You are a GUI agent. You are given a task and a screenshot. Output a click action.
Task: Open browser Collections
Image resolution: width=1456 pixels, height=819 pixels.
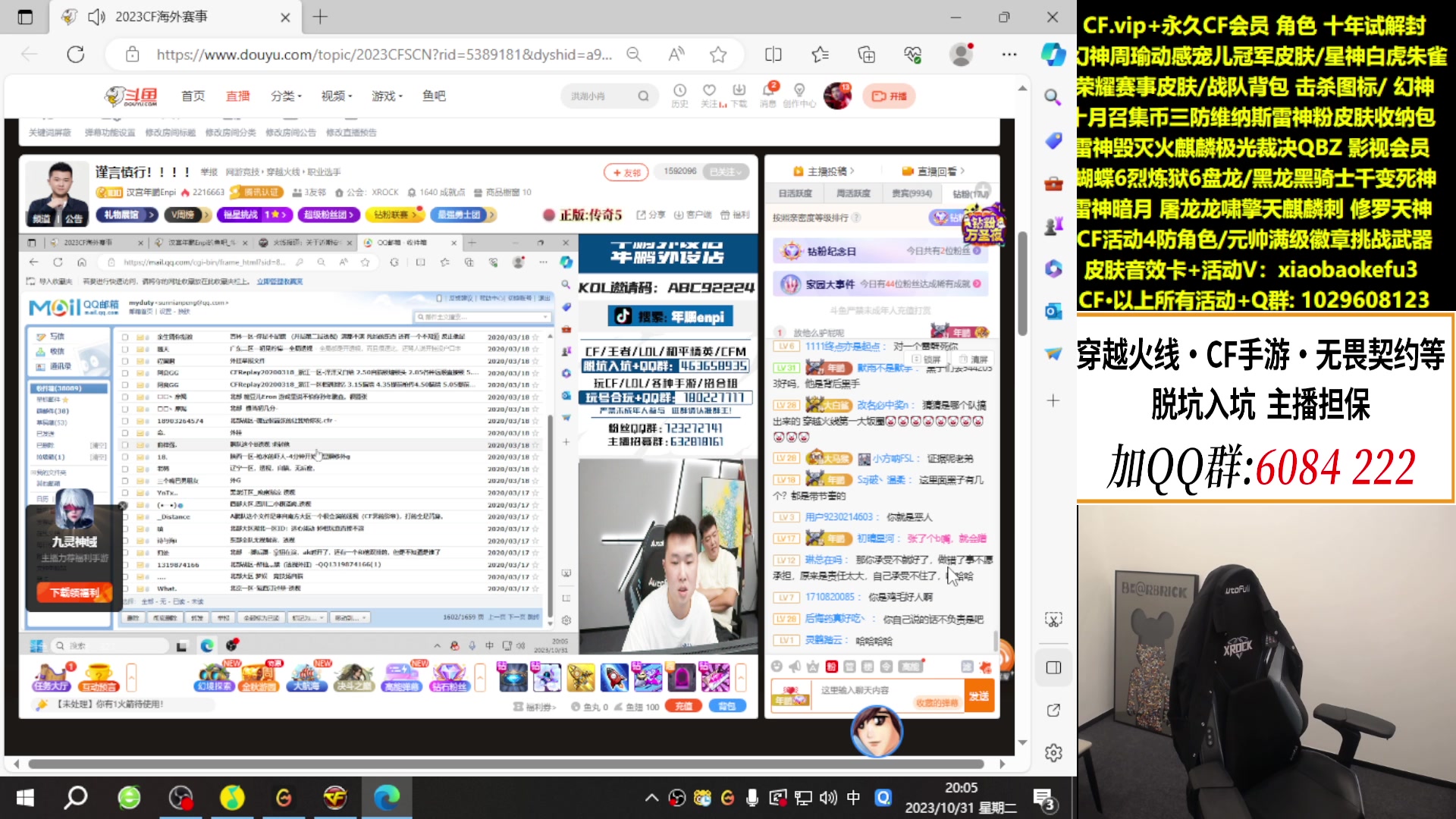pyautogui.click(x=866, y=55)
